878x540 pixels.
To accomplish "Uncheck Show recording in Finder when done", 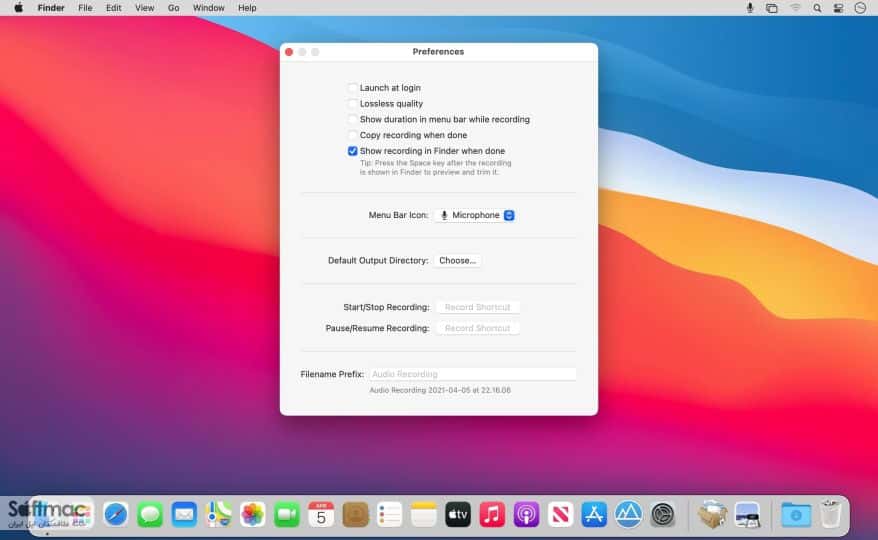I will click(352, 151).
